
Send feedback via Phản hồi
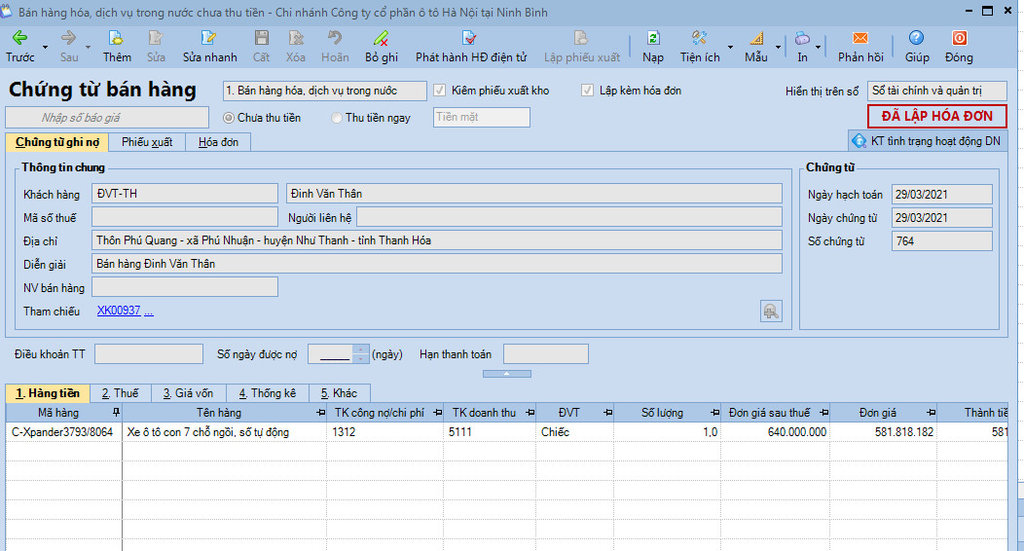point(861,46)
